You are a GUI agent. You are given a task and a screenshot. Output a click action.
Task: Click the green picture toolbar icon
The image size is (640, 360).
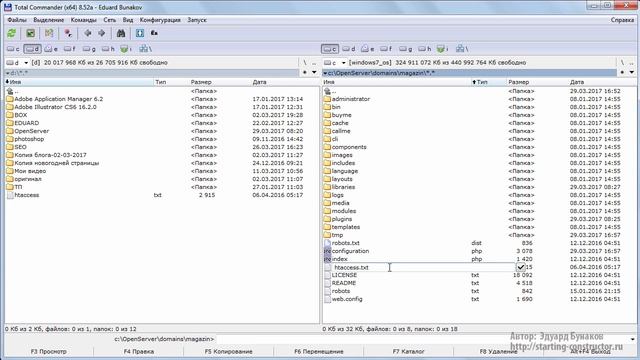30,33
